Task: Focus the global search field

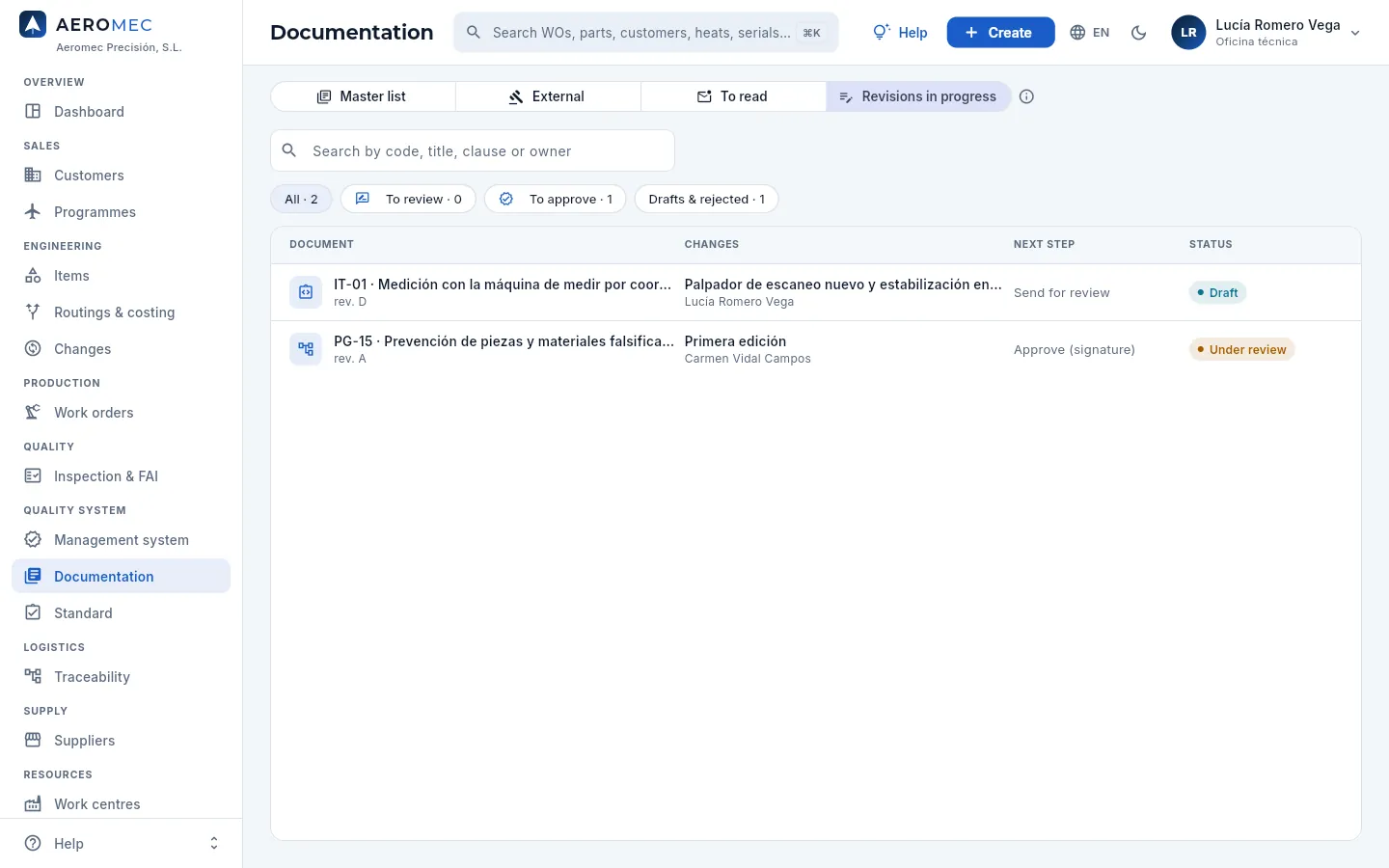Action: (646, 33)
